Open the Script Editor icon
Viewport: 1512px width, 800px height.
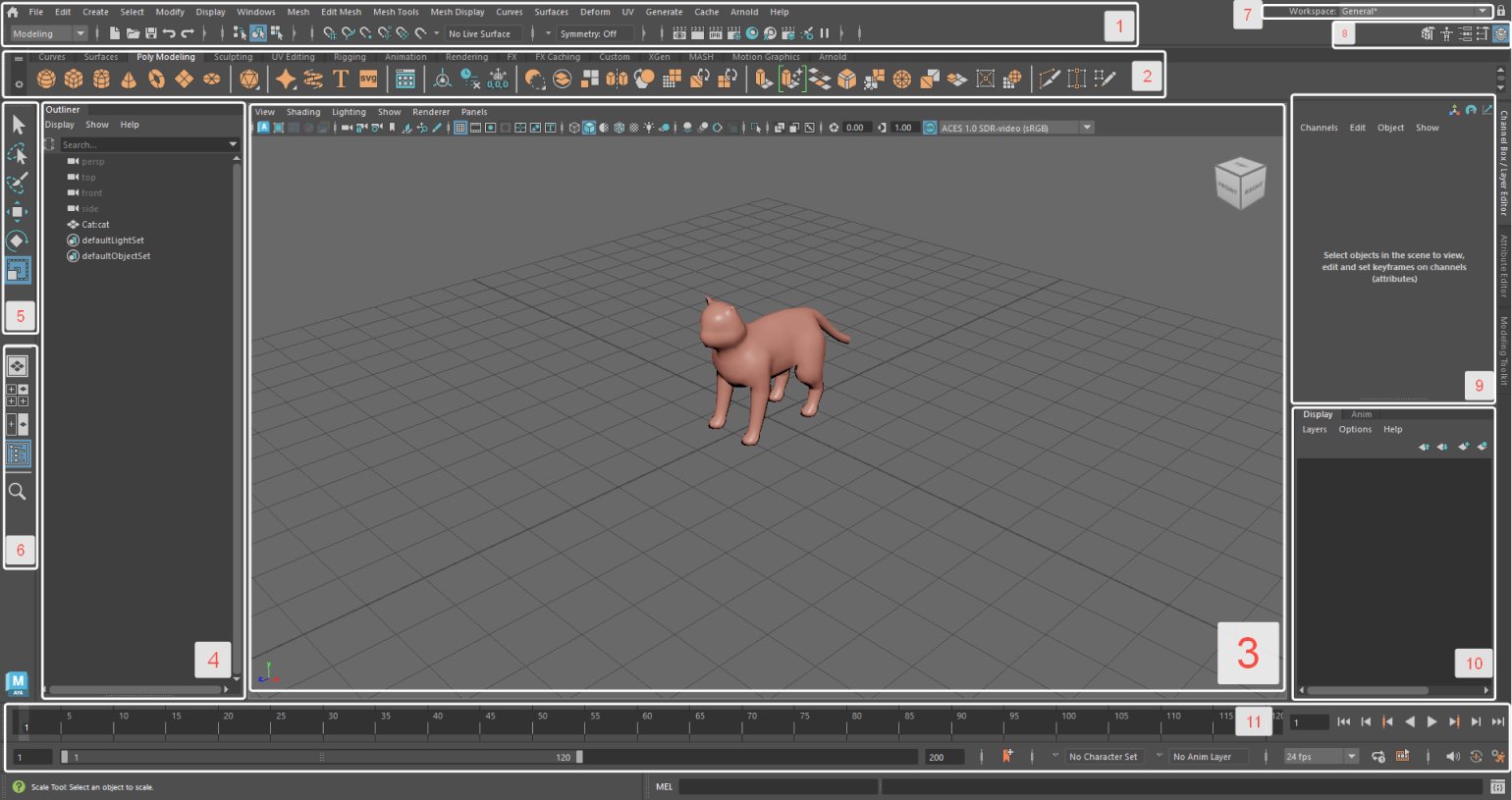coord(1497,786)
